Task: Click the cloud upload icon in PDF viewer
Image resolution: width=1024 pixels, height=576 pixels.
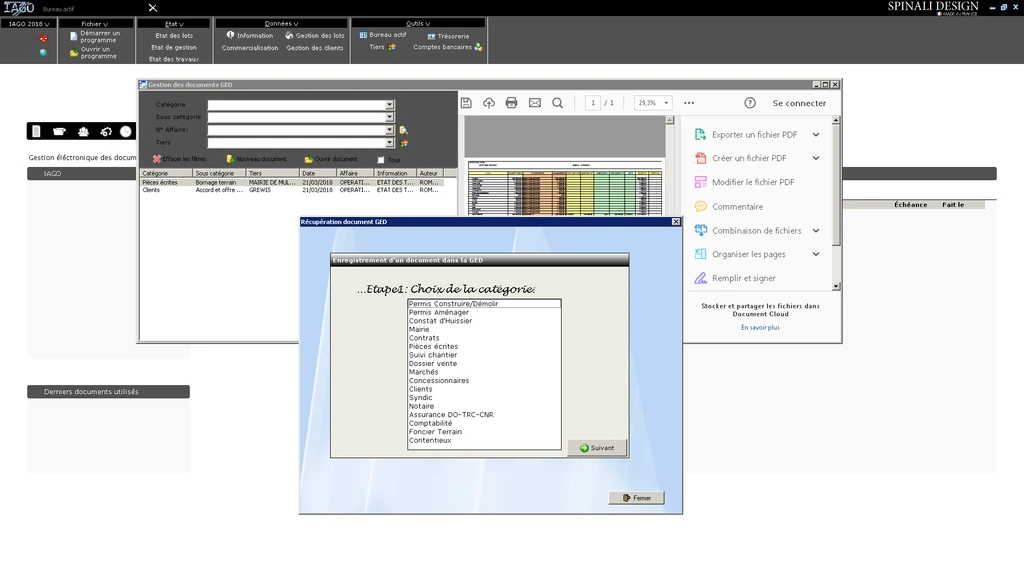Action: 489,103
